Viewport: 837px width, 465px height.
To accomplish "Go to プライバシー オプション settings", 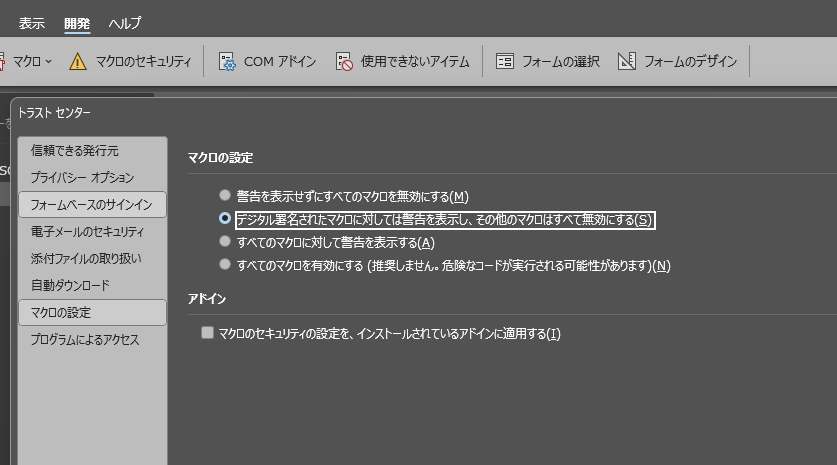I will tap(82, 177).
